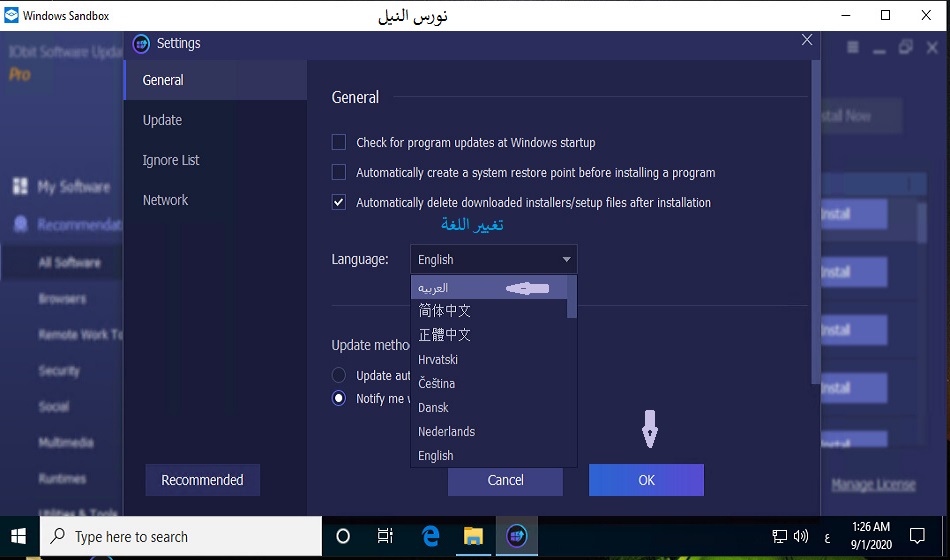
Task: Open File Explorer from the taskbar
Action: click(x=473, y=537)
